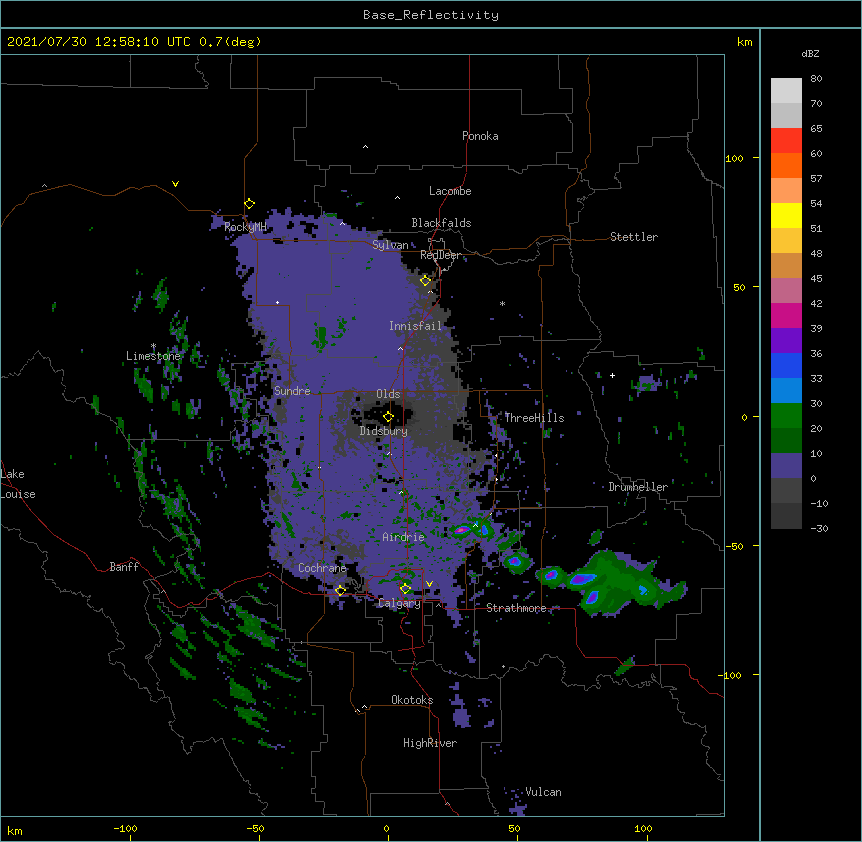
Task: Click the Banff town label
Action: coord(124,567)
